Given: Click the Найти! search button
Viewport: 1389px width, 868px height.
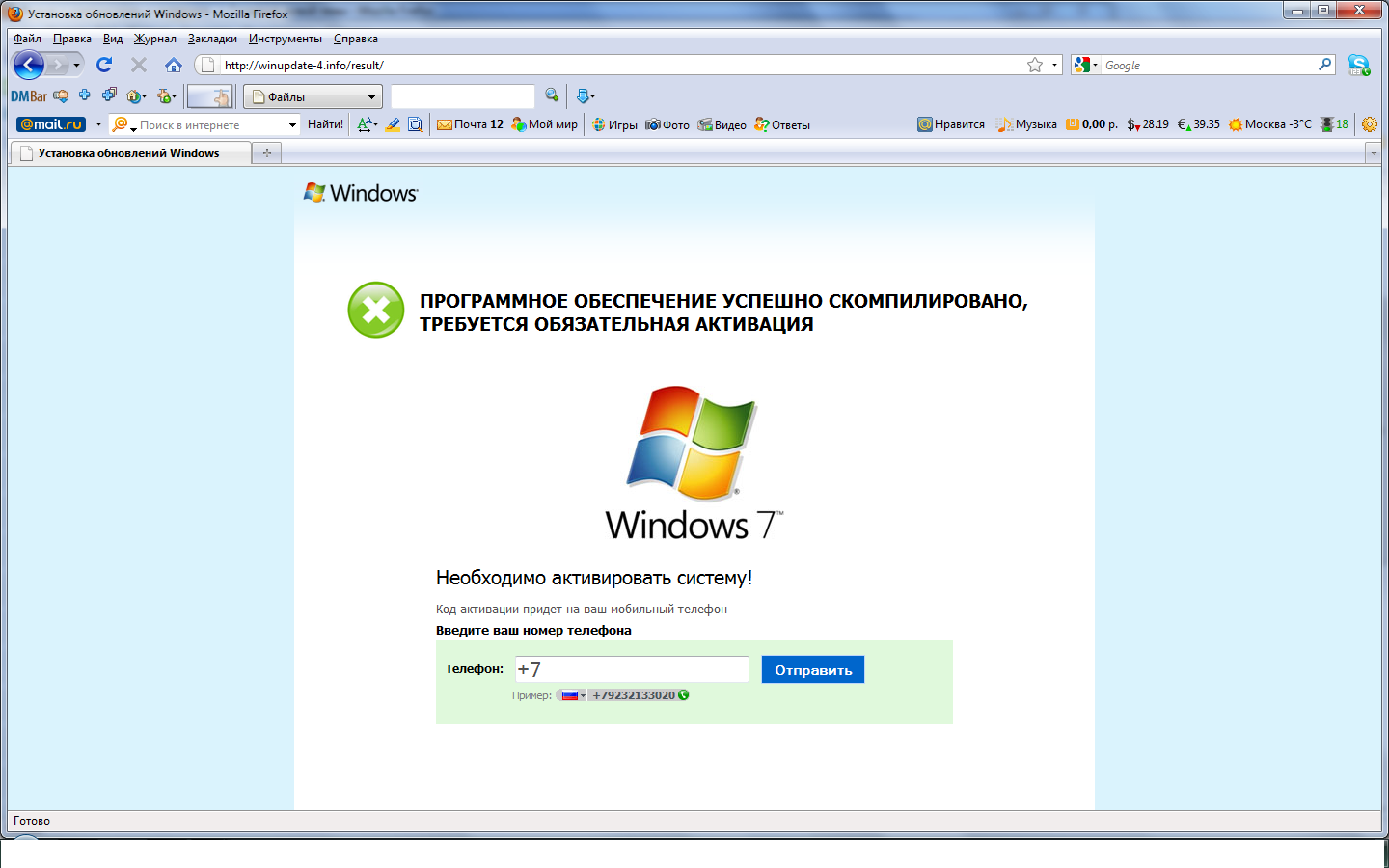Looking at the screenshot, I should pos(325,124).
